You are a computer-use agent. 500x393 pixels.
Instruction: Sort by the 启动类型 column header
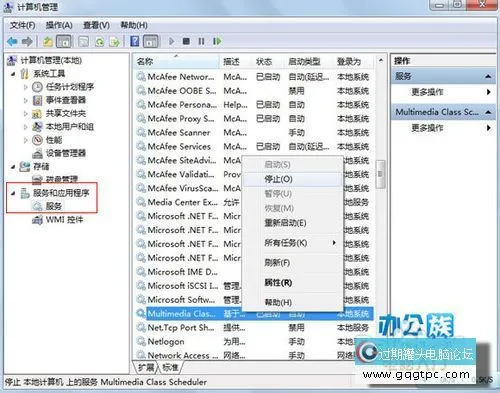click(309, 62)
